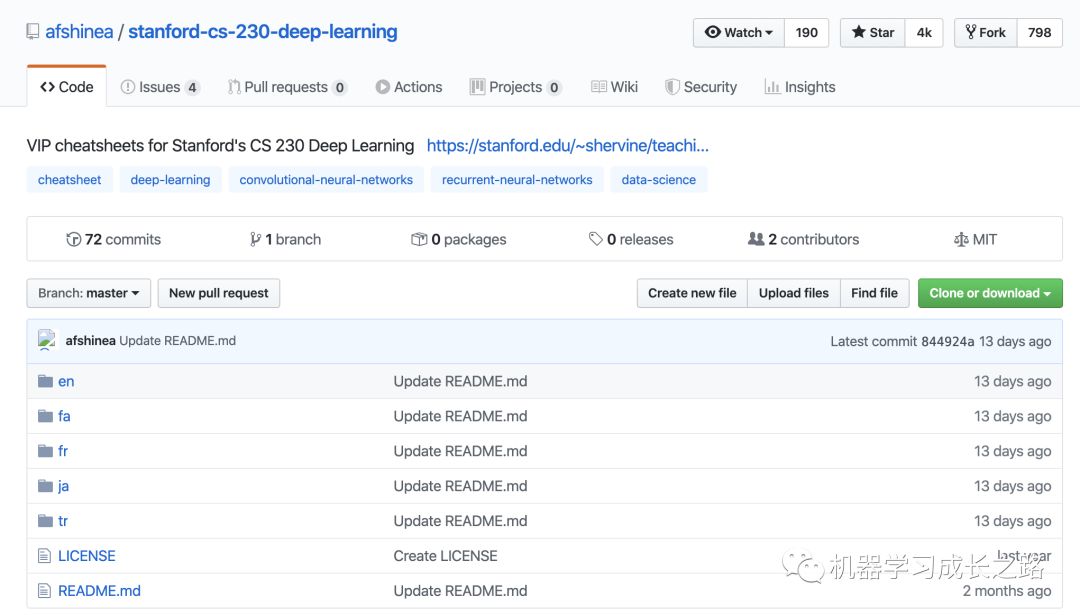Image resolution: width=1080 pixels, height=615 pixels.
Task: Open the Insights tab
Action: point(800,87)
